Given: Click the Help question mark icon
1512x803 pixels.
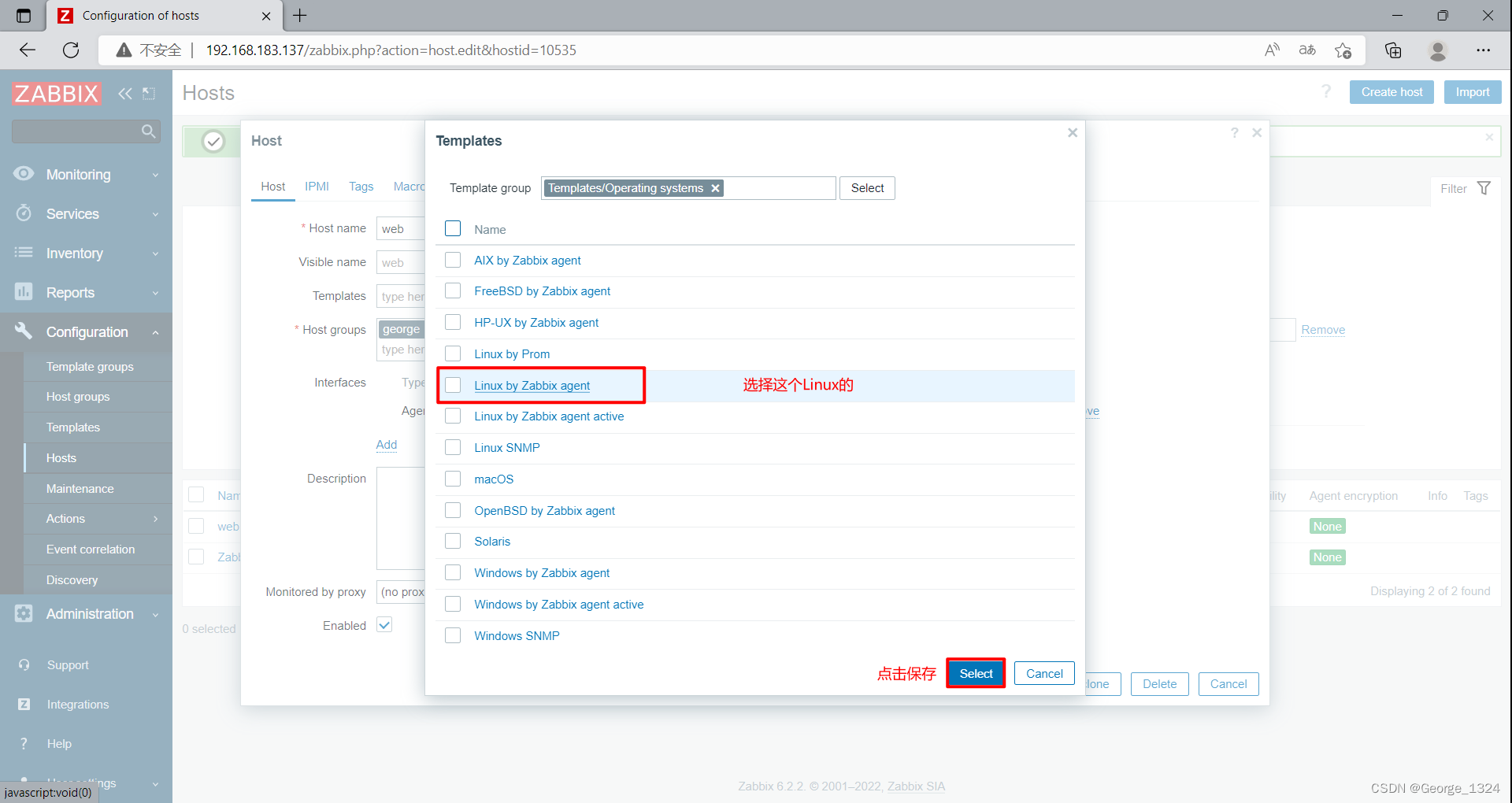Looking at the screenshot, I should tap(24, 744).
